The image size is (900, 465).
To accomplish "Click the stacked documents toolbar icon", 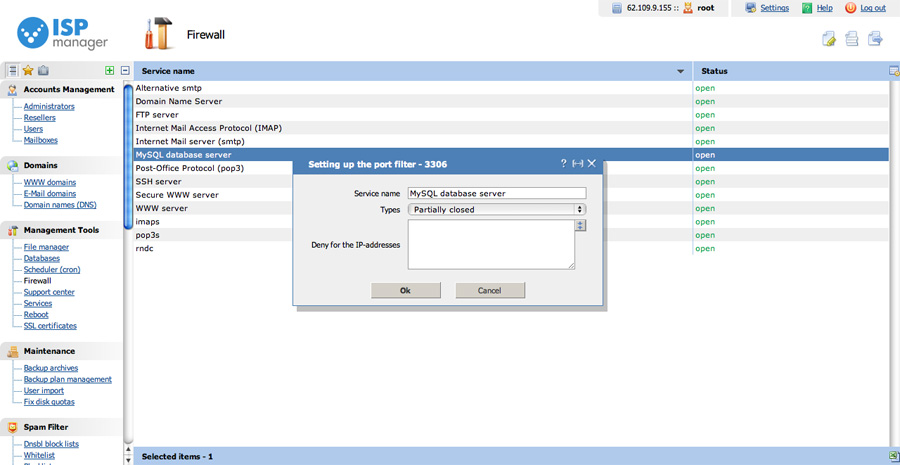I will pyautogui.click(x=852, y=39).
